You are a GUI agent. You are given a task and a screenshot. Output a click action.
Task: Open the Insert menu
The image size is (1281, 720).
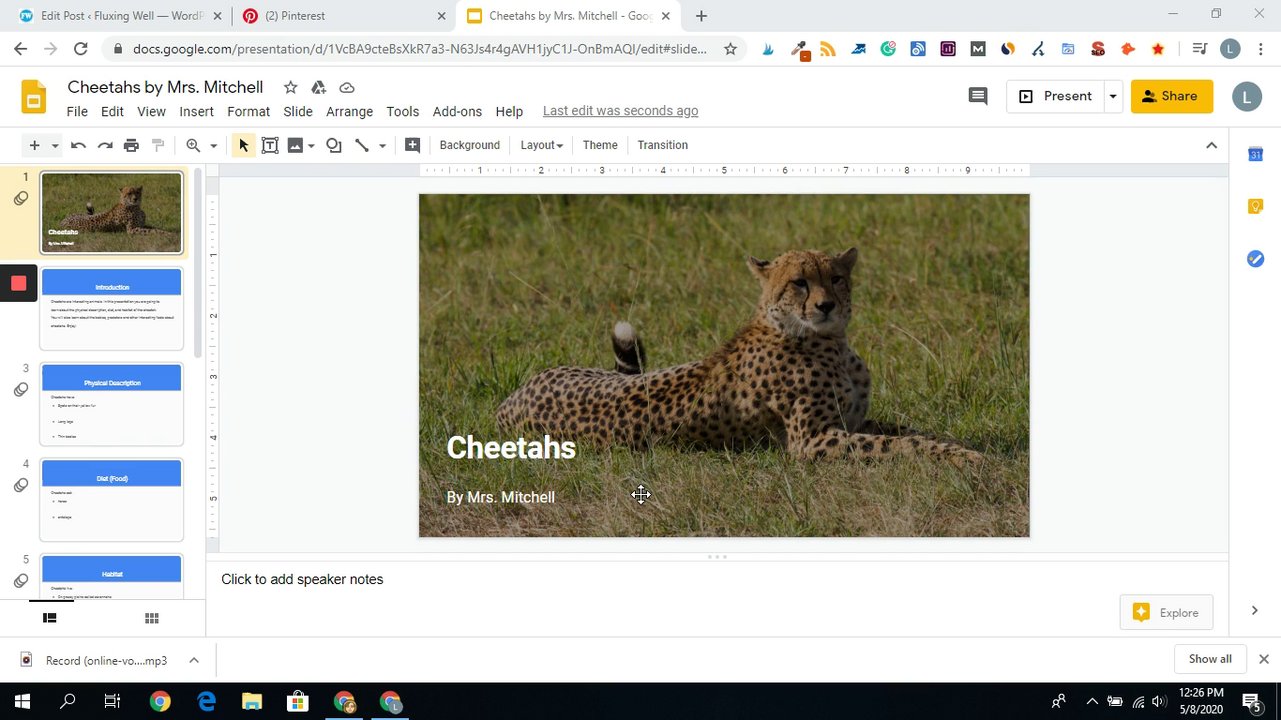point(196,111)
